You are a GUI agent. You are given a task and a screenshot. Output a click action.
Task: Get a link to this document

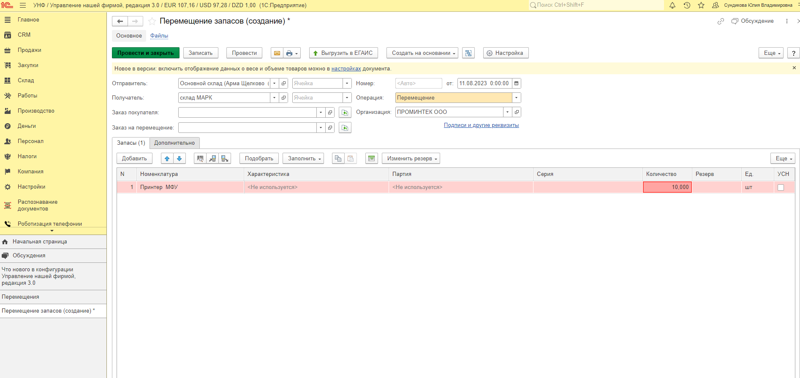(x=720, y=21)
